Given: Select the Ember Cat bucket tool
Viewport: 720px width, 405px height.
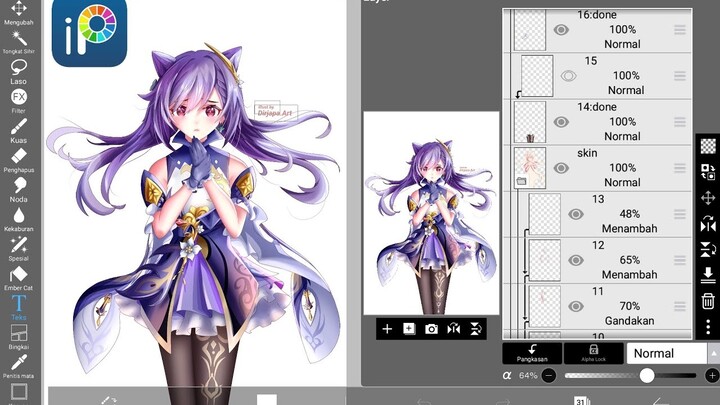Looking at the screenshot, I should coord(18,278).
